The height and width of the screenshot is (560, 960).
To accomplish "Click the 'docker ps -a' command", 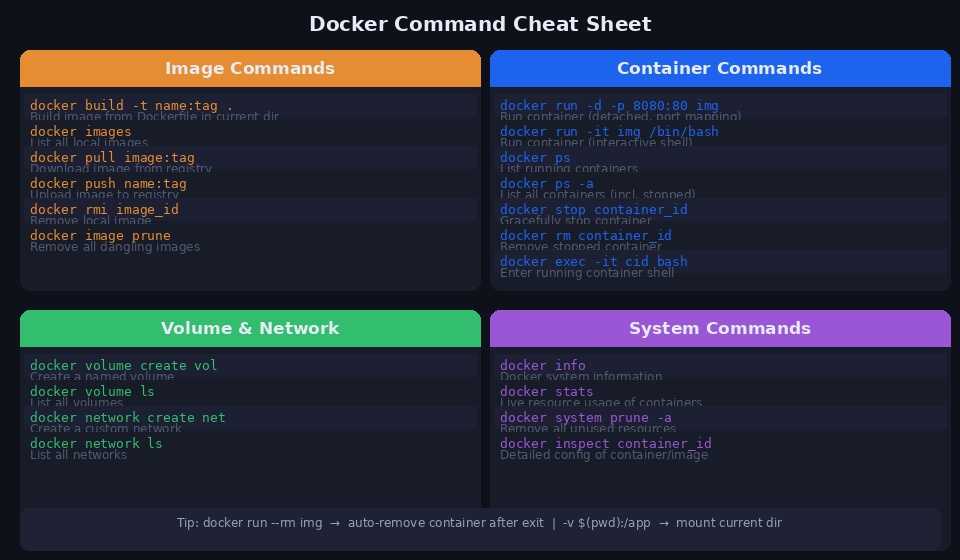I will 547,184.
